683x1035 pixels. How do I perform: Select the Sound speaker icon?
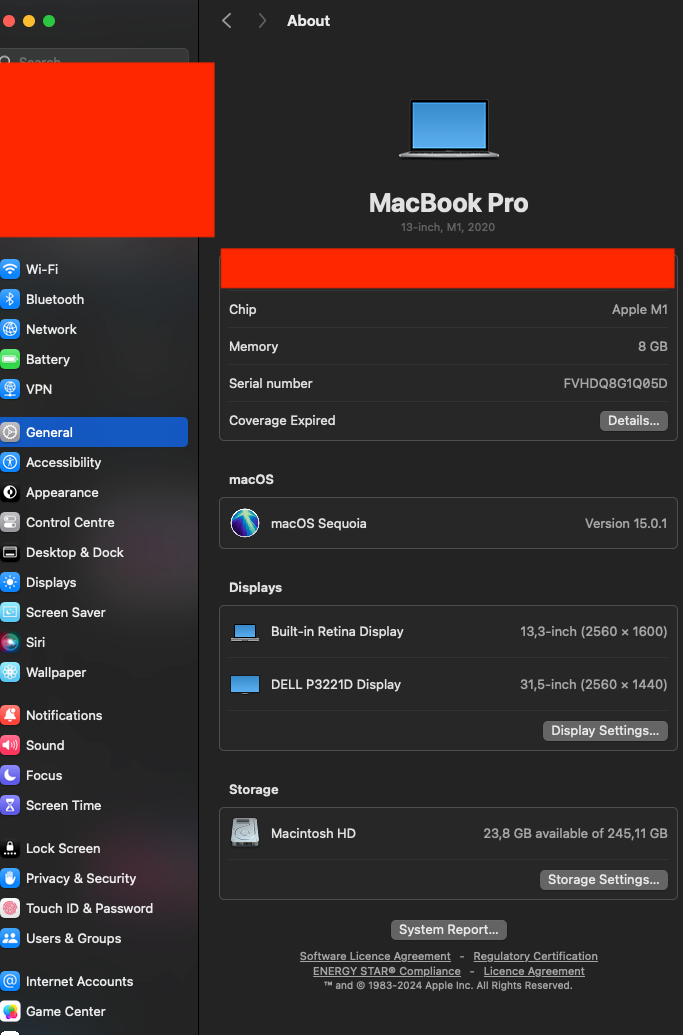coord(10,746)
